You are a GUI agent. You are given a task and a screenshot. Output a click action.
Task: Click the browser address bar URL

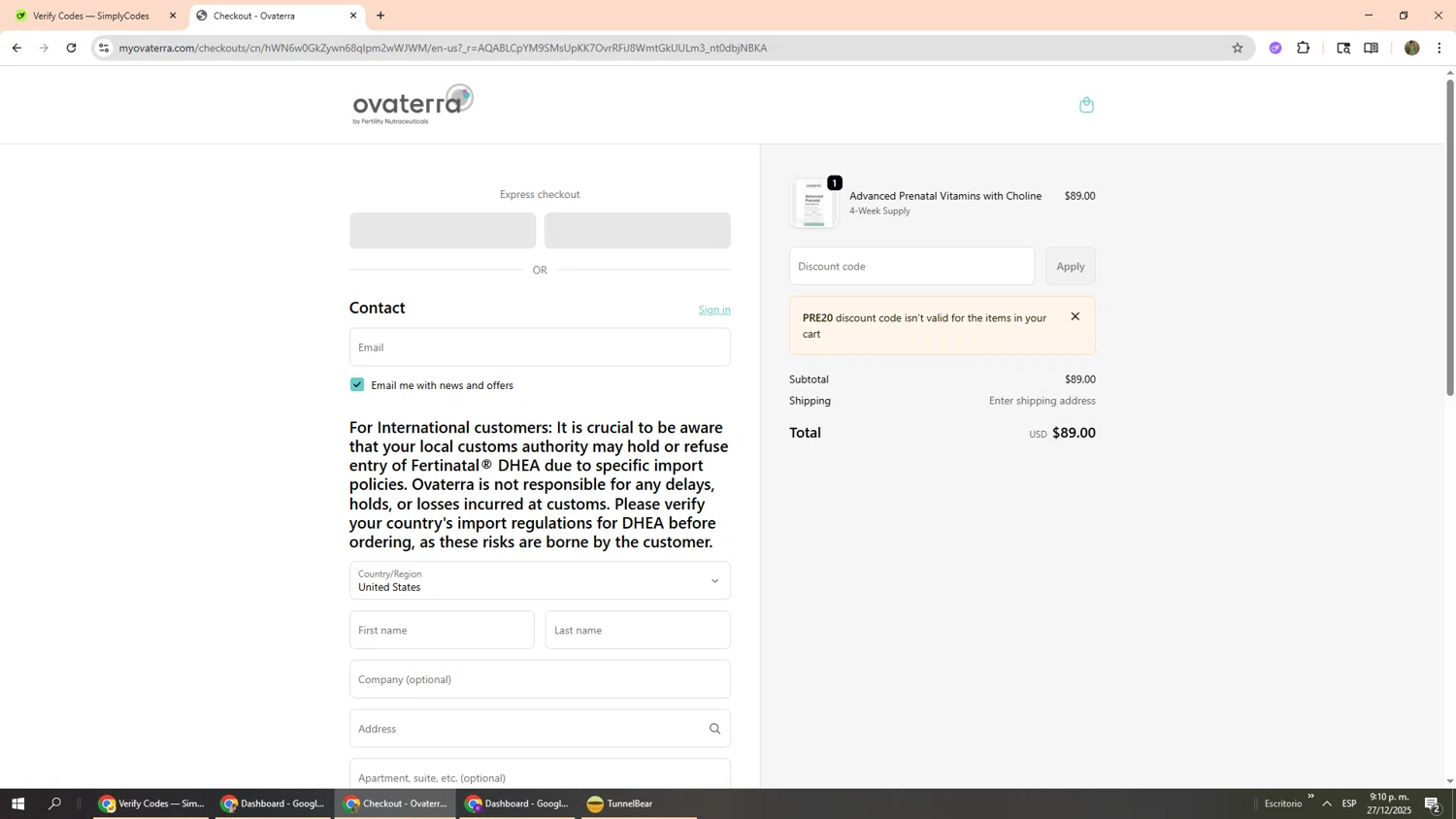(443, 48)
